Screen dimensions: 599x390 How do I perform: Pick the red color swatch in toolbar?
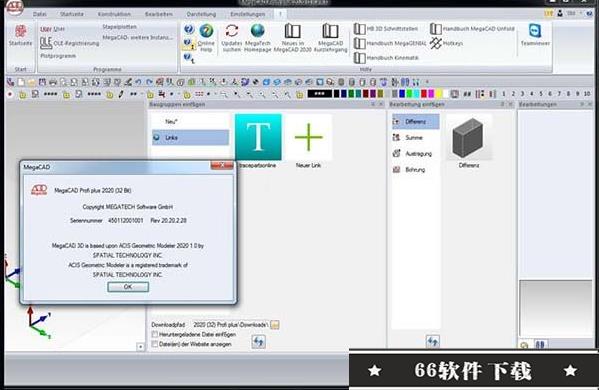click(x=424, y=94)
